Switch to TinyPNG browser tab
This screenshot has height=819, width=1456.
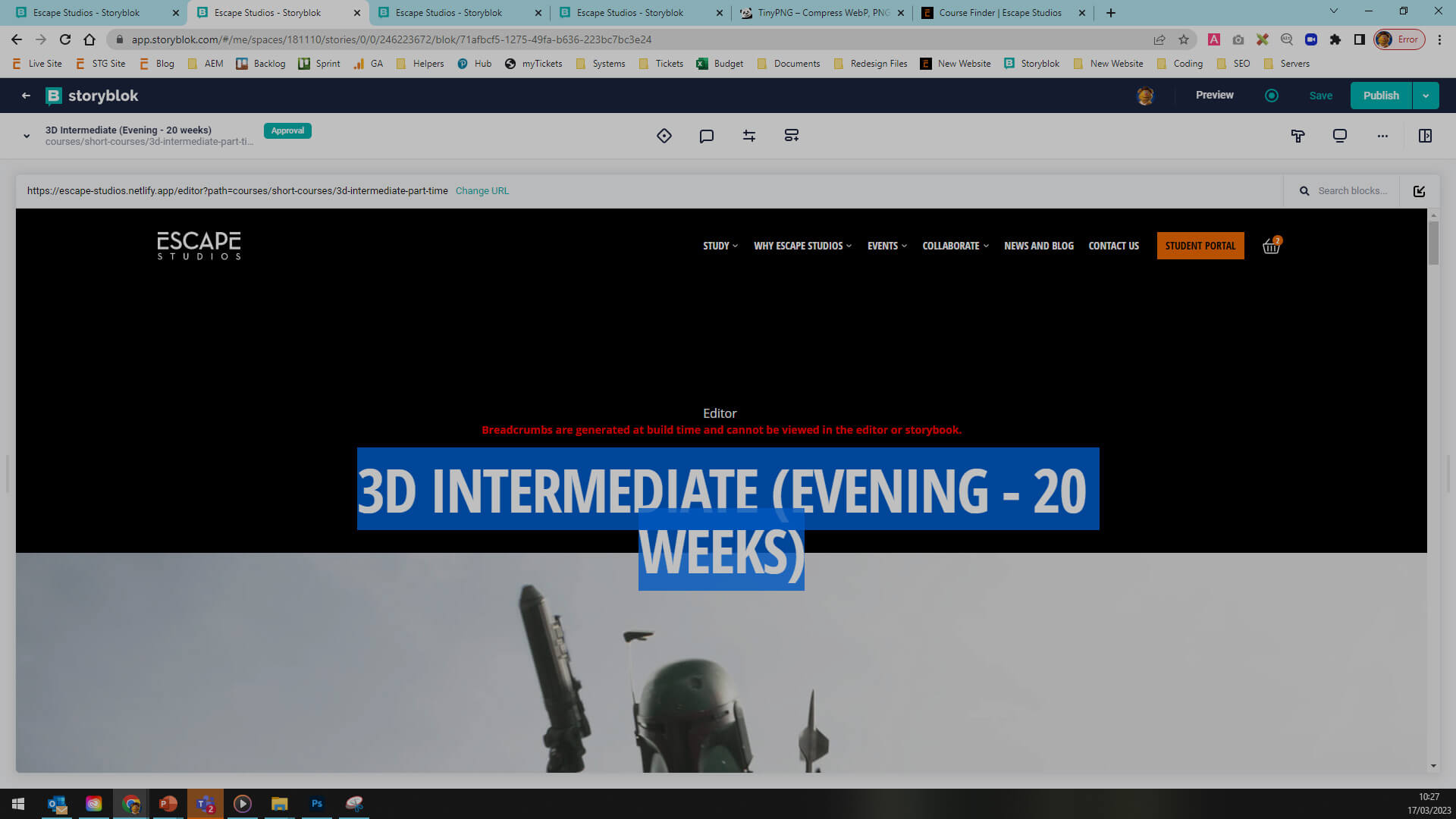823,13
